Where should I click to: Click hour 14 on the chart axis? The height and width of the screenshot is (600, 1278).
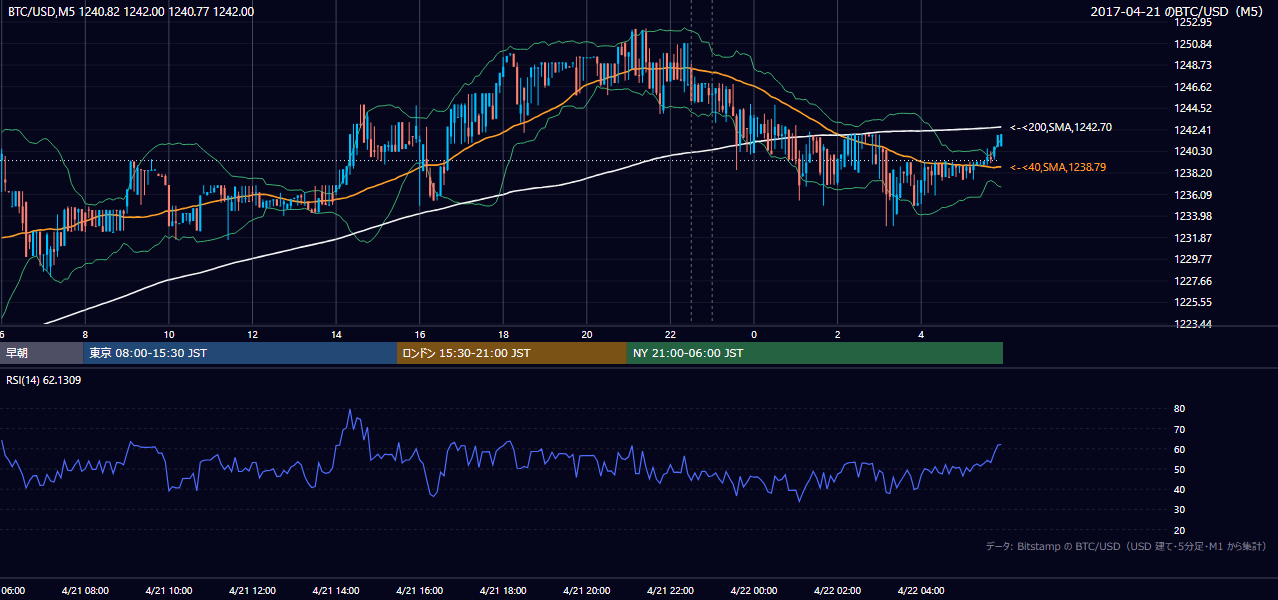[x=336, y=335]
